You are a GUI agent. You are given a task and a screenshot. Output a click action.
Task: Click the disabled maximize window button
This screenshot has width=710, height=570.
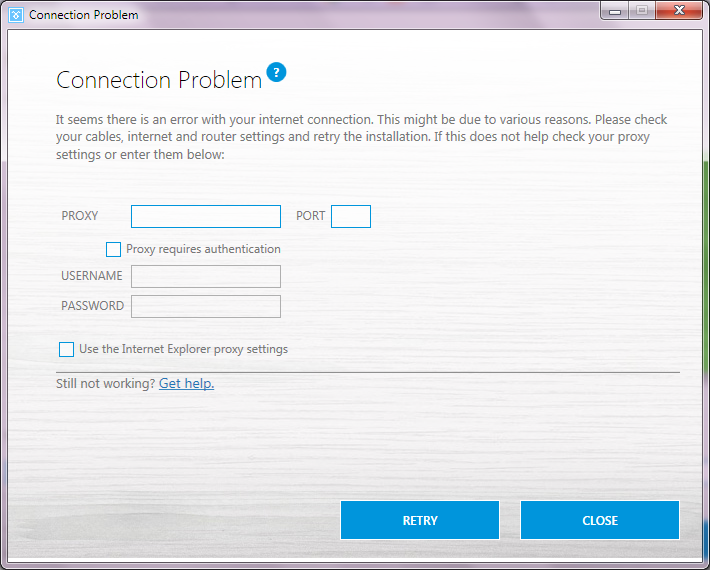(x=642, y=11)
